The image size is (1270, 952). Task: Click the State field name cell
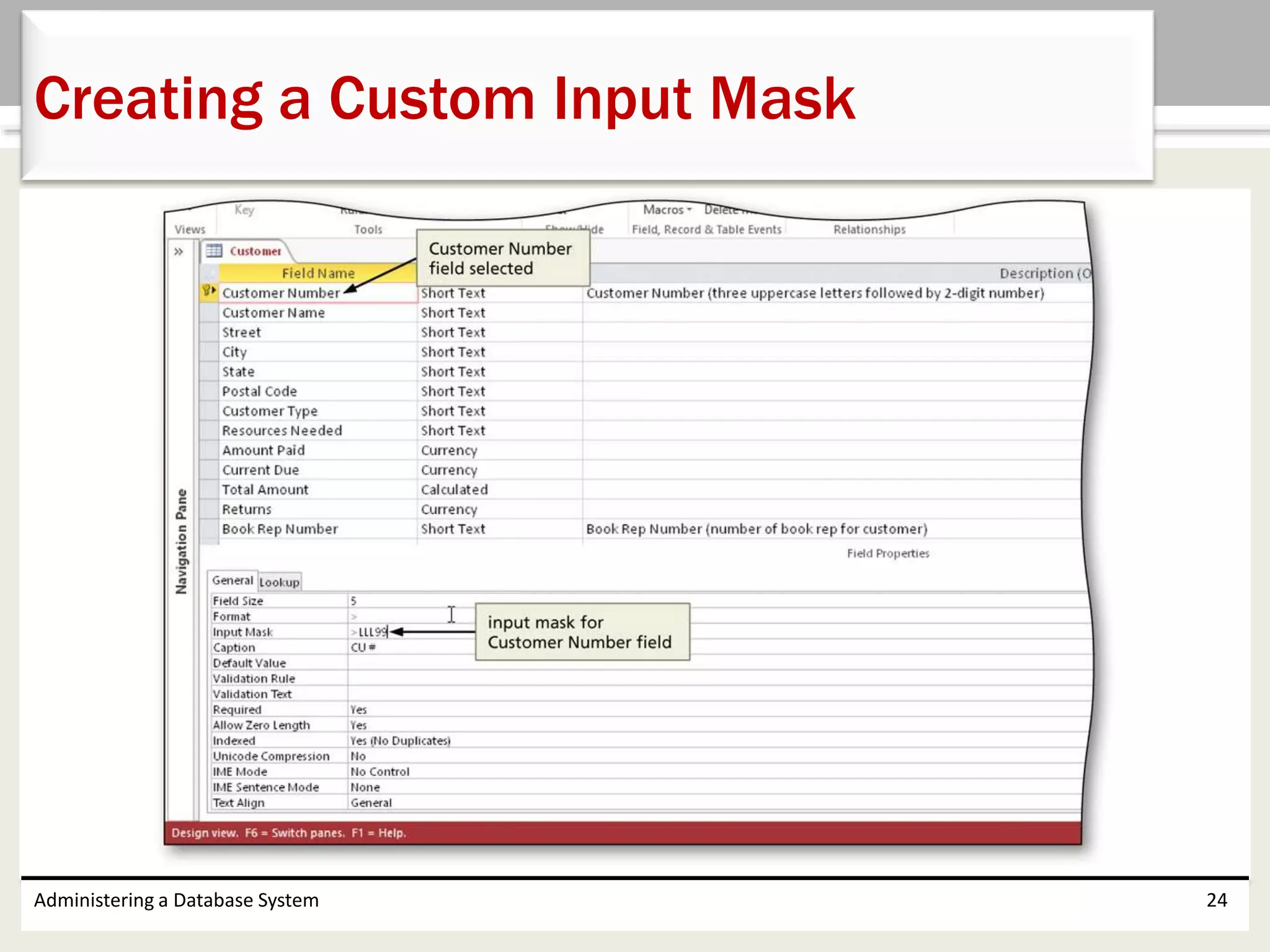click(318, 372)
